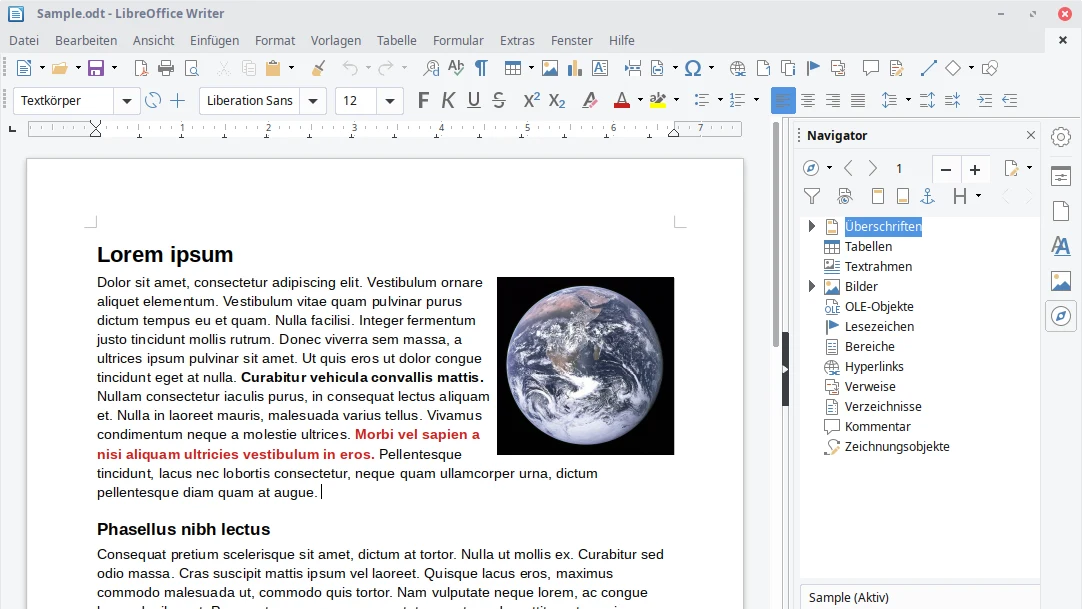Apply yellow highlighting color
This screenshot has height=609, width=1082.
pyautogui.click(x=658, y=101)
